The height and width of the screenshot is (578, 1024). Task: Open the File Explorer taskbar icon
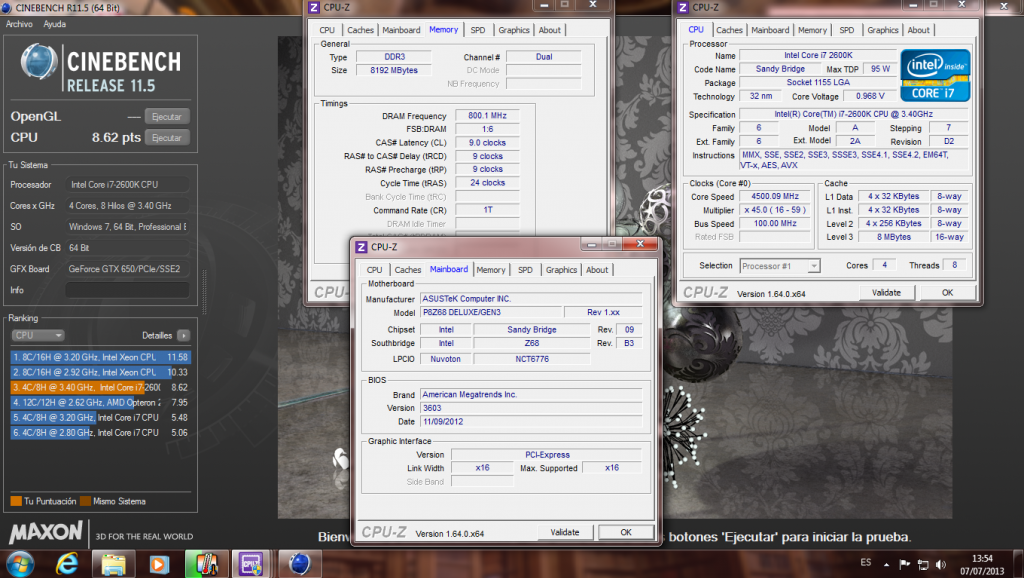[113, 564]
